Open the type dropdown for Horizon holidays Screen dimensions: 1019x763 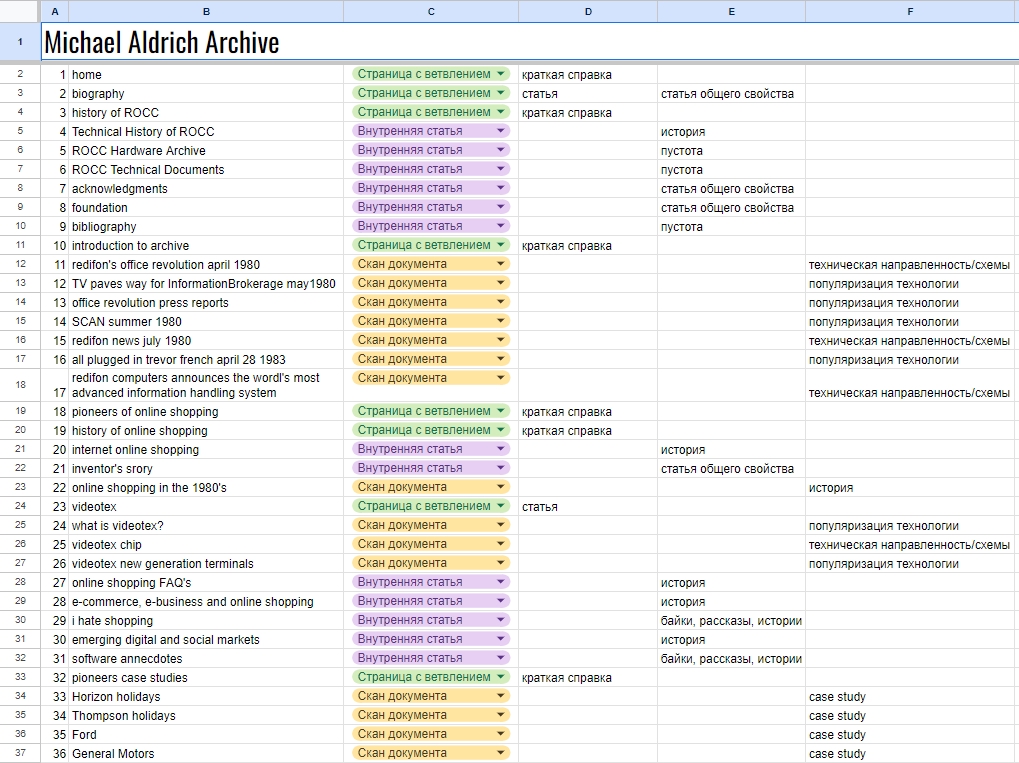point(500,695)
